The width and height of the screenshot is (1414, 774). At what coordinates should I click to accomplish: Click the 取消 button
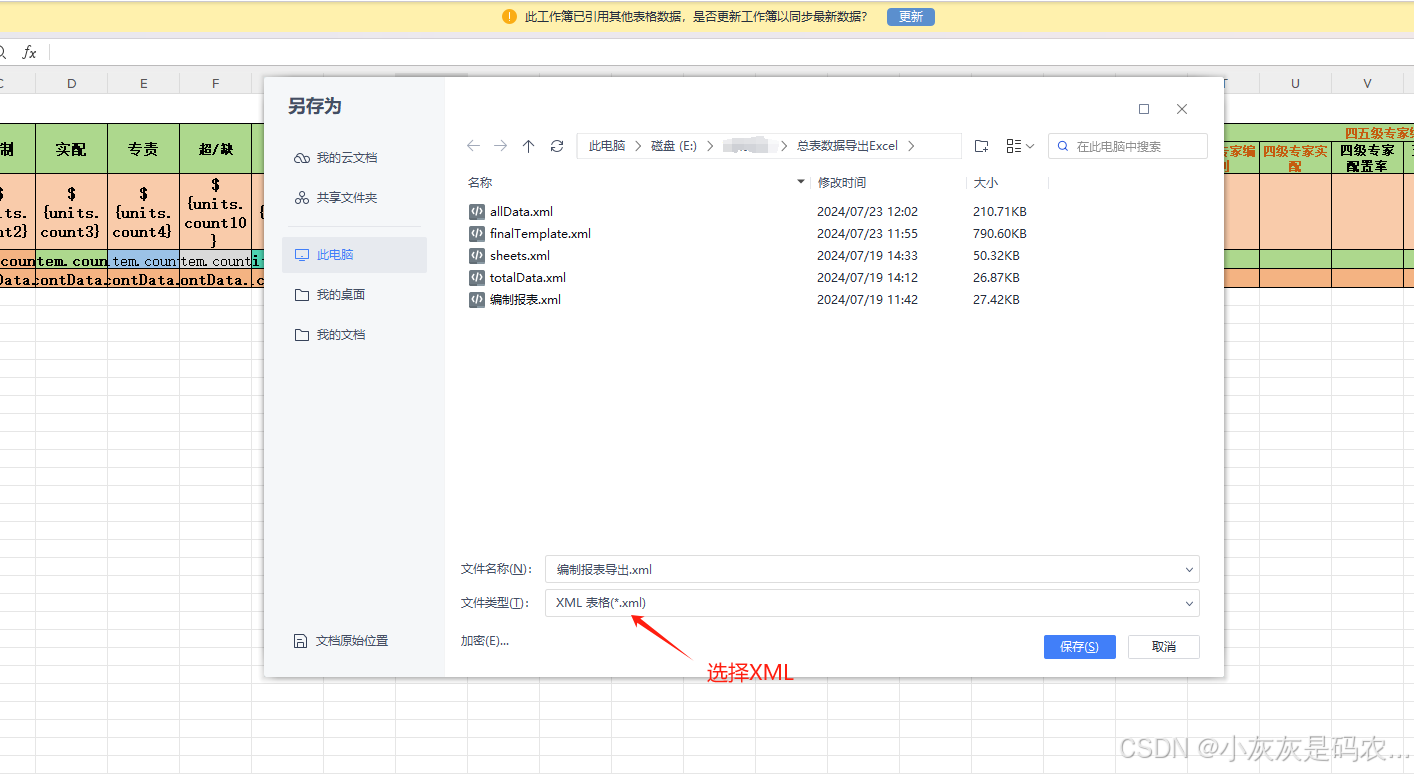tap(1164, 647)
